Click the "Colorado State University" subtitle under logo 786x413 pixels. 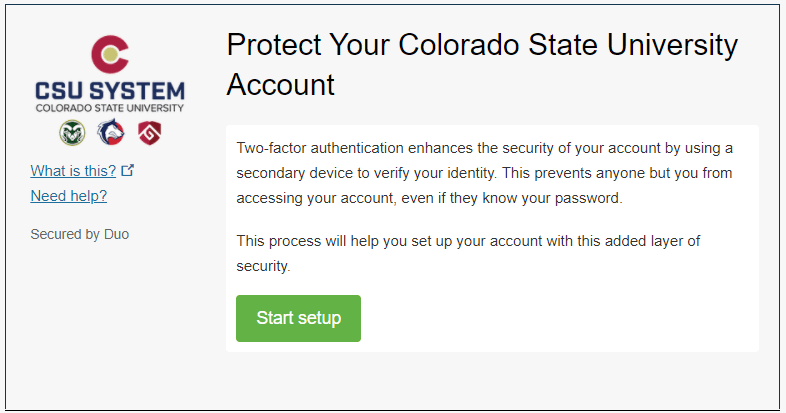[109, 108]
